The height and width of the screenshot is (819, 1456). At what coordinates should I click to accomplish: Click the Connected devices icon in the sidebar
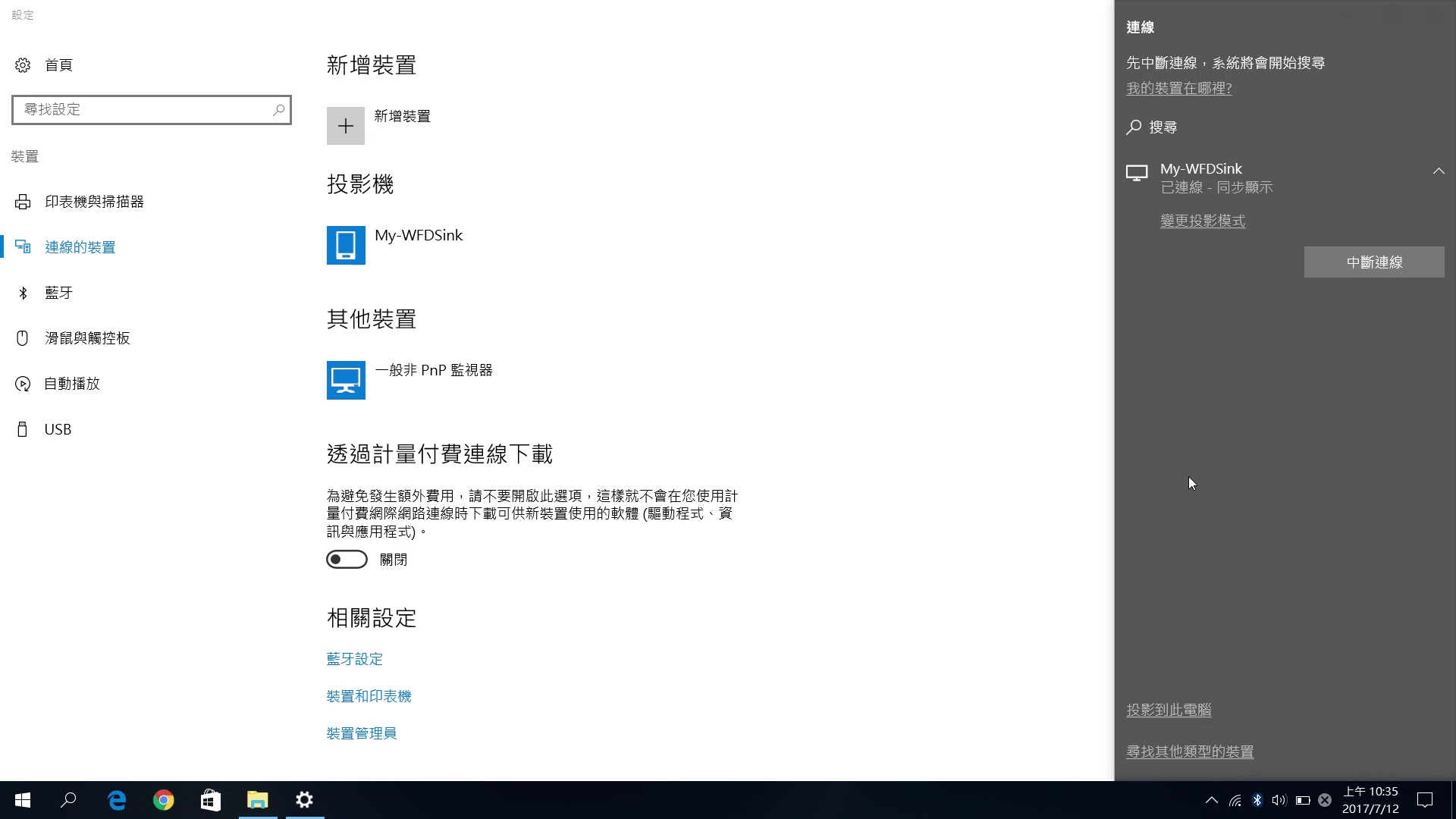tap(23, 247)
